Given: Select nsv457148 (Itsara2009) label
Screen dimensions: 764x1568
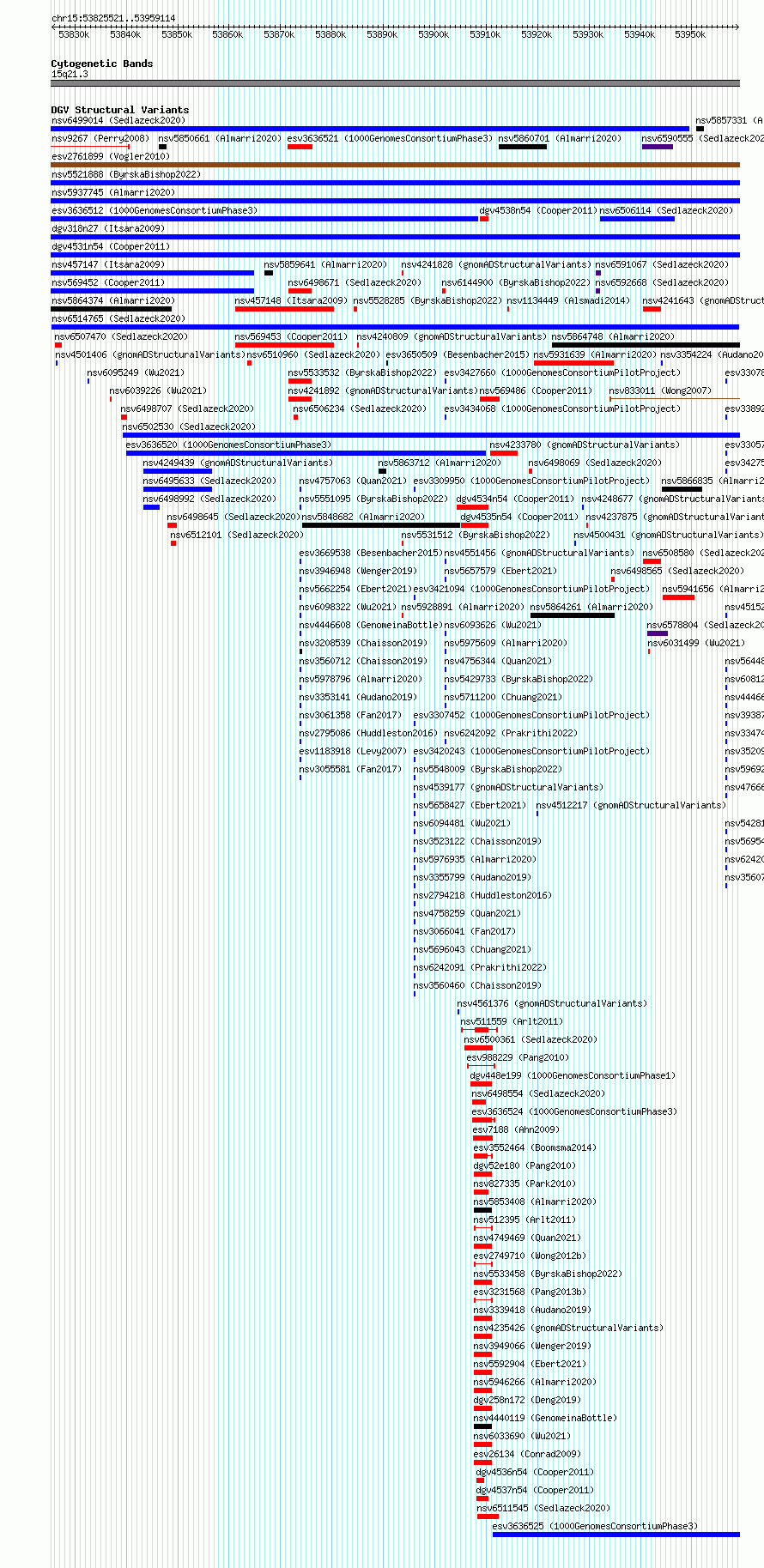Looking at the screenshot, I should [292, 300].
